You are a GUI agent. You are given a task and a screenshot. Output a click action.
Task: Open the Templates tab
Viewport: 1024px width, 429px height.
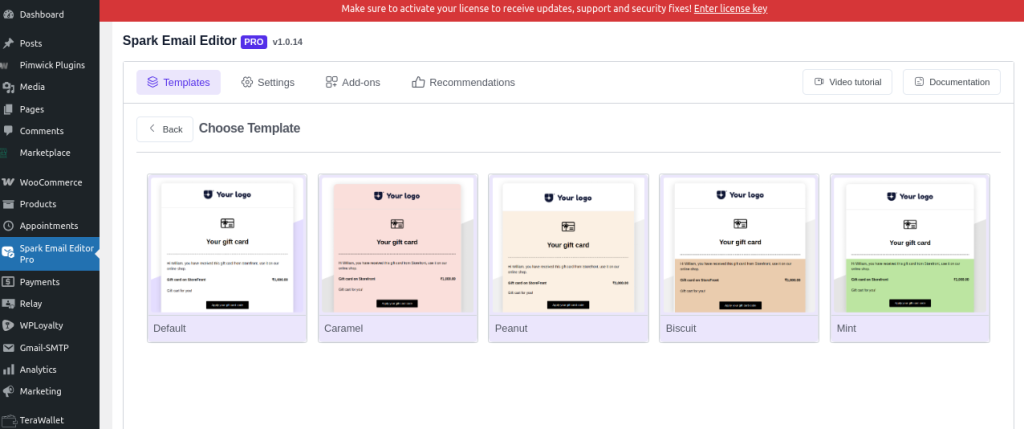(x=178, y=82)
